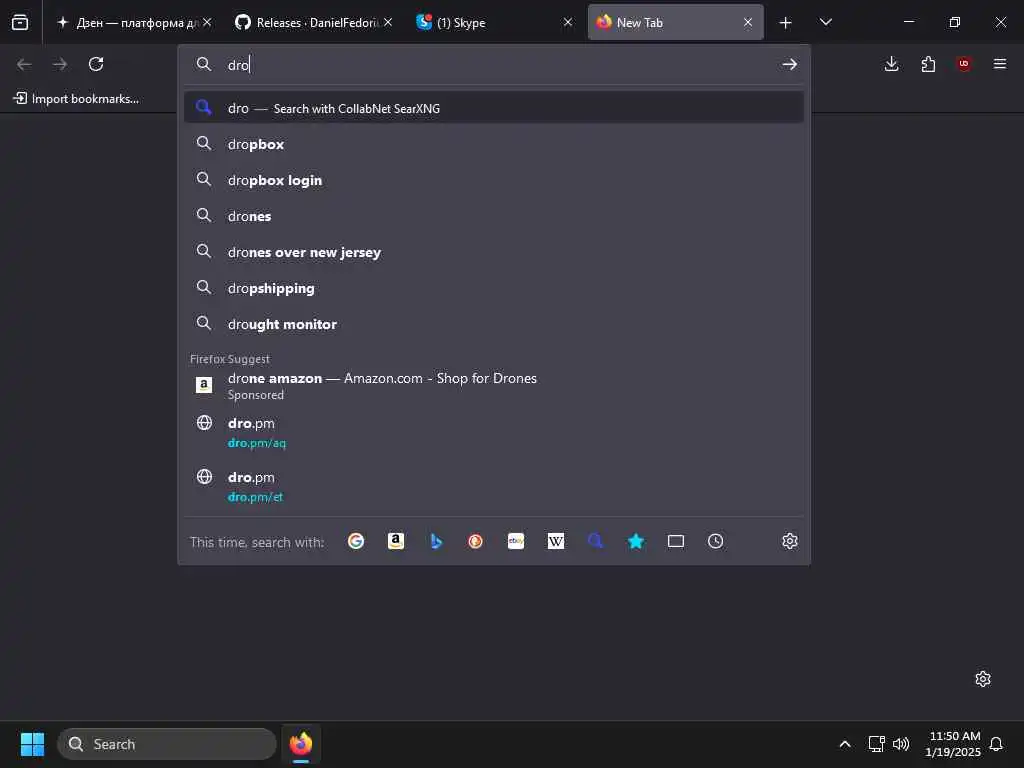Search this time with eBay
This screenshot has height=768, width=1024.
(516, 541)
